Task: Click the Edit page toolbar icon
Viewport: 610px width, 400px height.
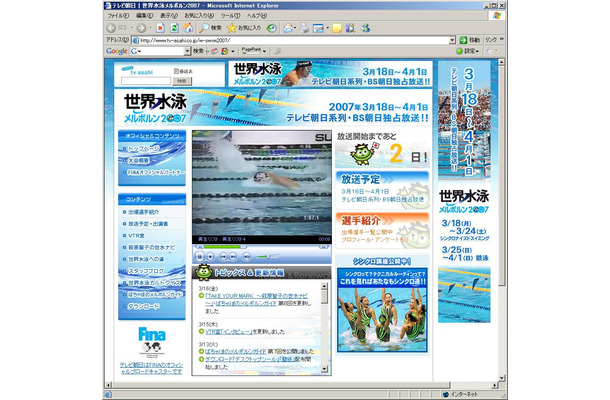Action: [x=318, y=28]
